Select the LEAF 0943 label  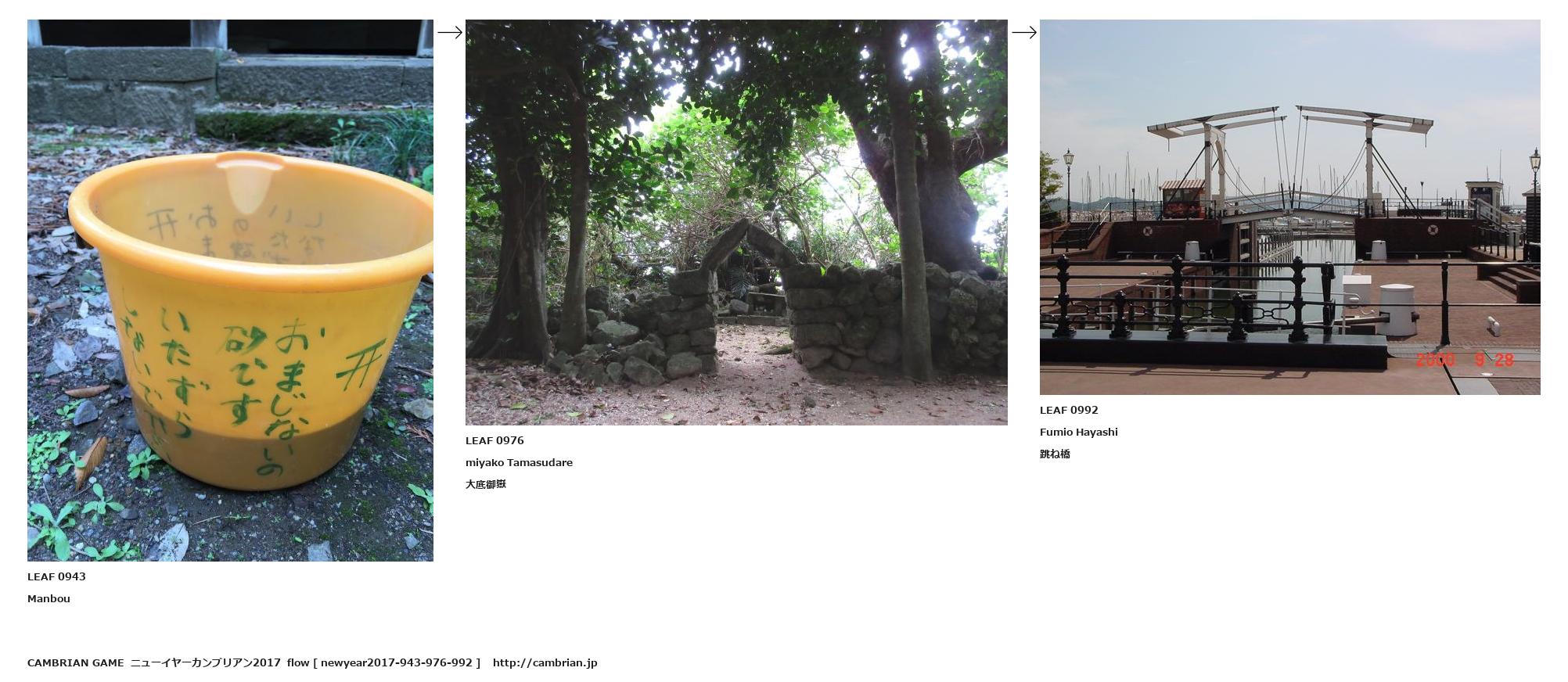pos(56,576)
